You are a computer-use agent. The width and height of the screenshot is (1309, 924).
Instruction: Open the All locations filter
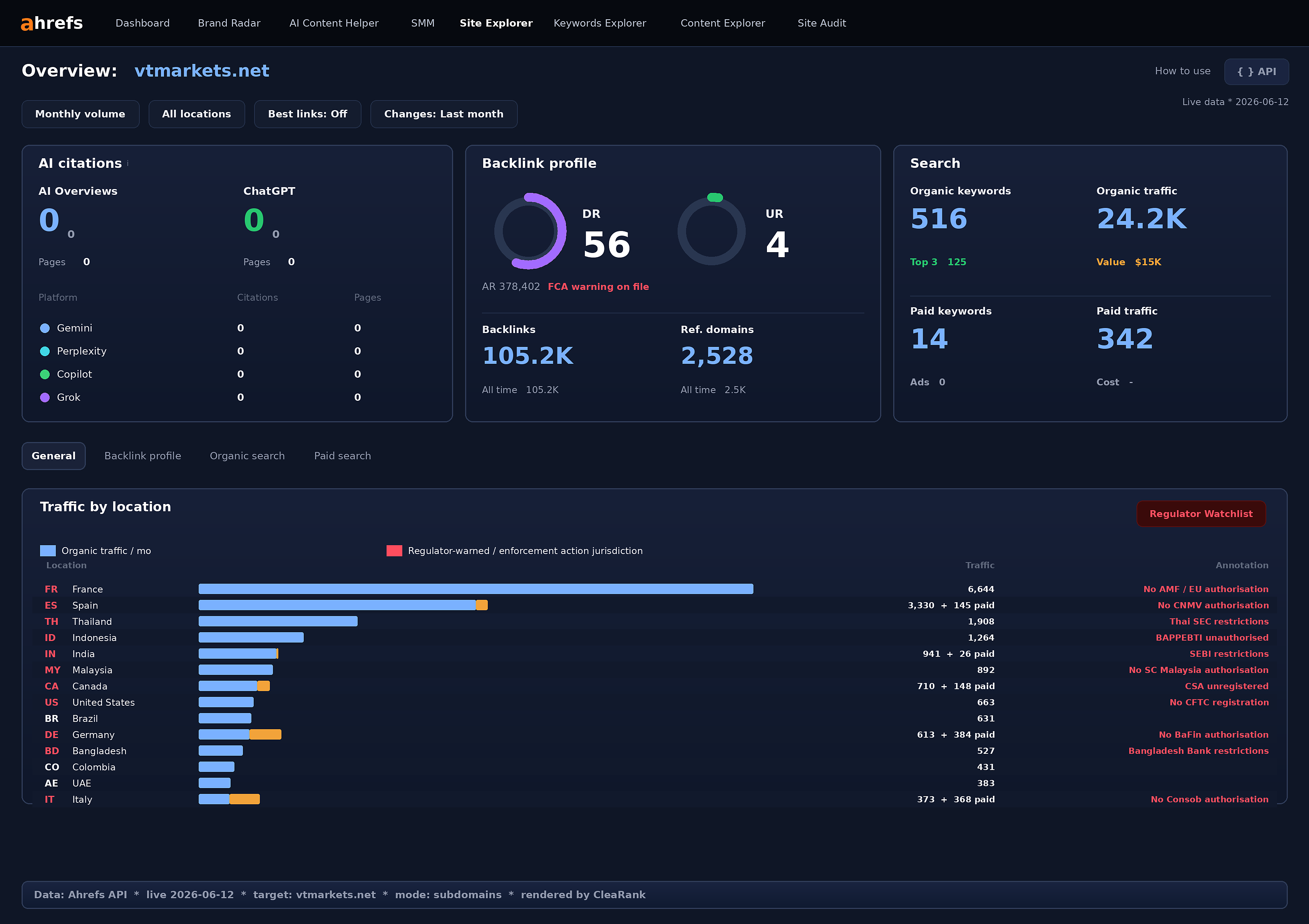[x=197, y=114]
